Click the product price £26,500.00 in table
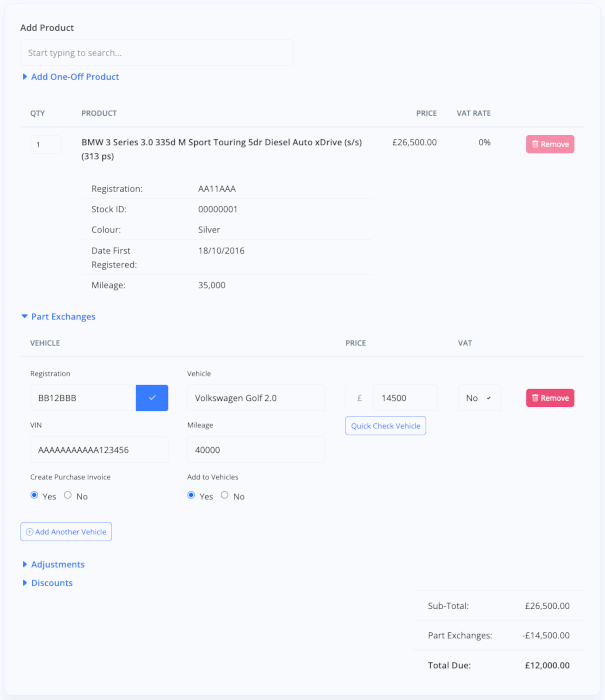Image resolution: width=605 pixels, height=700 pixels. 414,142
